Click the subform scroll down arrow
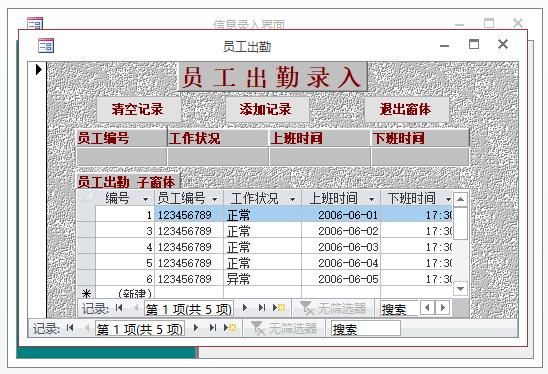This screenshot has height=374, width=548. 460,289
